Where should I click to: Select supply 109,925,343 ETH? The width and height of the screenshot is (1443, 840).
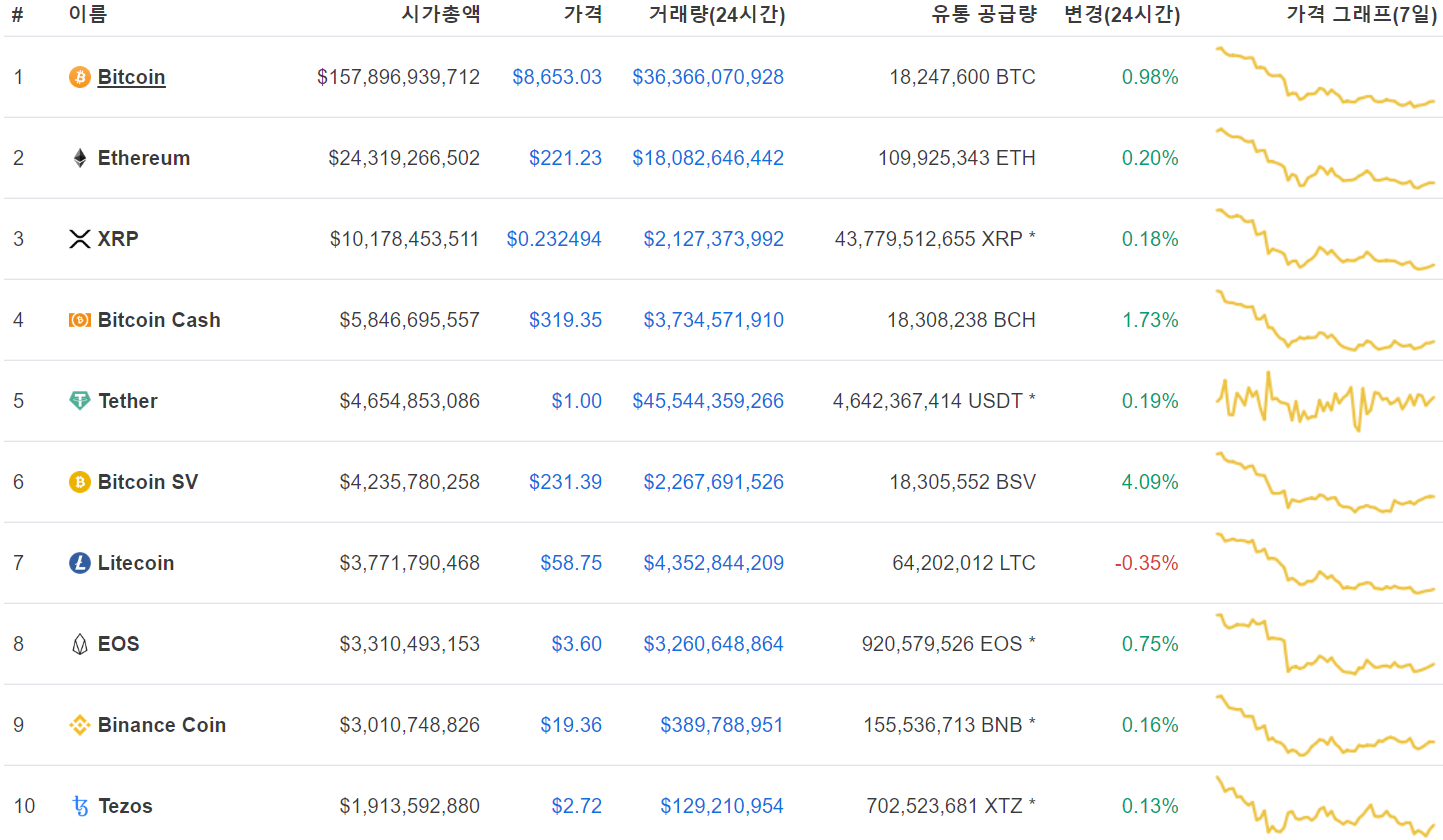[957, 158]
